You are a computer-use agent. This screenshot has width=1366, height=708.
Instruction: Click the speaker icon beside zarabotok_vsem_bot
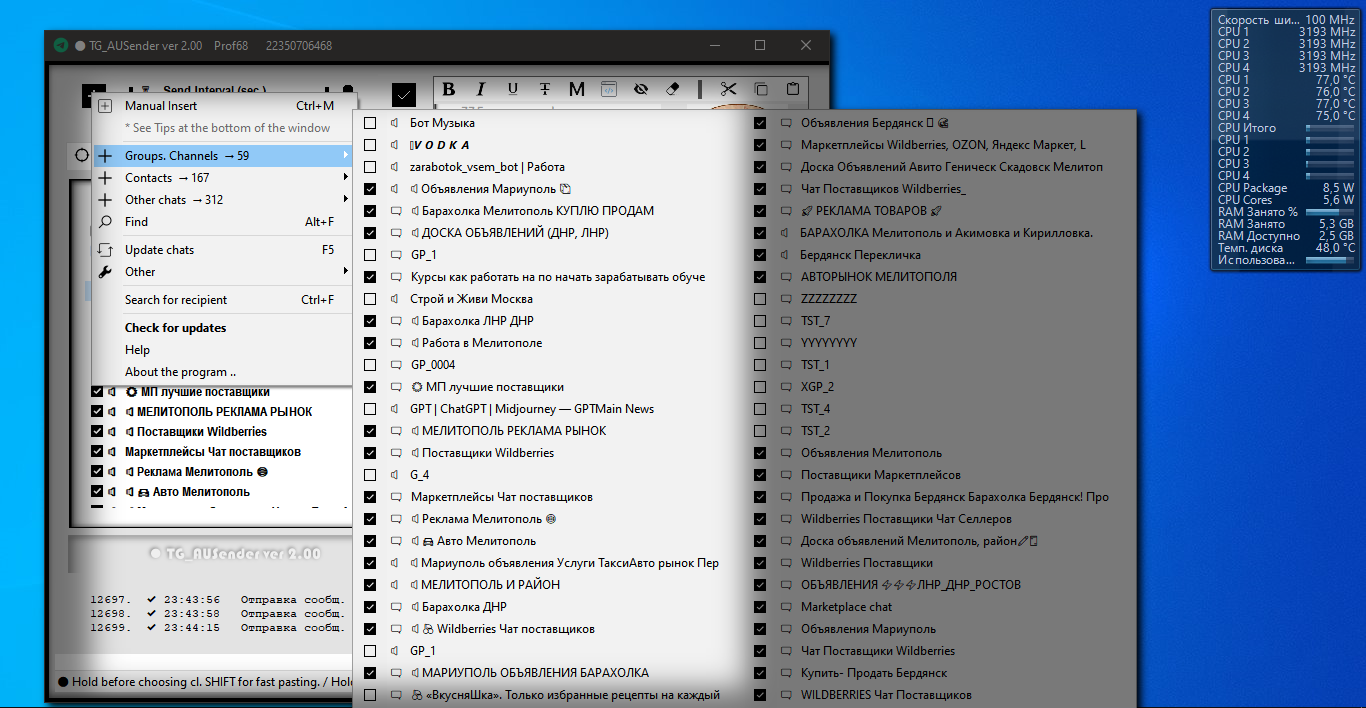(396, 167)
